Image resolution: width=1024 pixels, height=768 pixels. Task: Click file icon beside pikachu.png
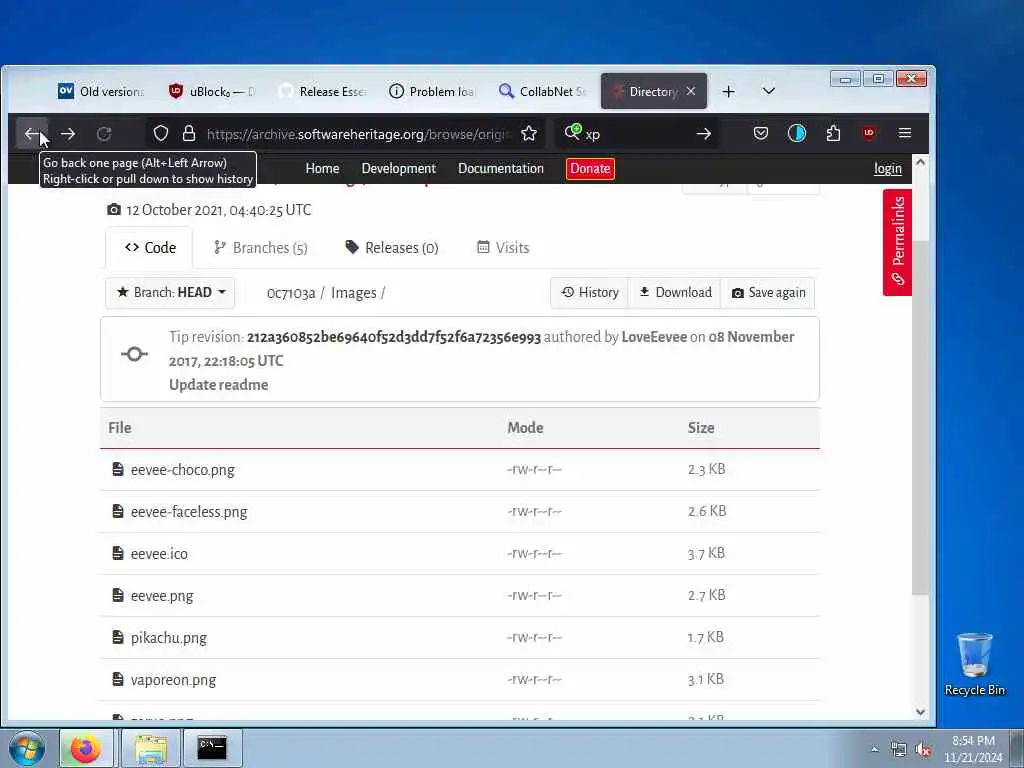(118, 637)
